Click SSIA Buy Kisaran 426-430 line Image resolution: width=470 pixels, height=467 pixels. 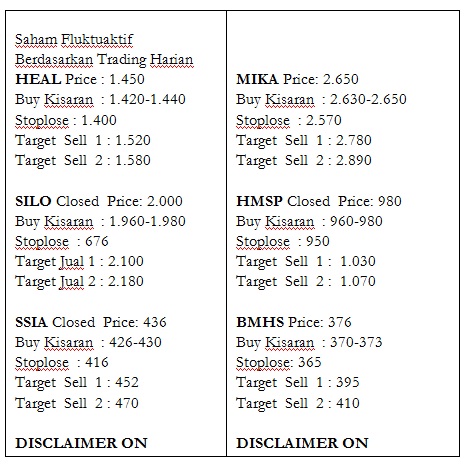click(x=88, y=342)
